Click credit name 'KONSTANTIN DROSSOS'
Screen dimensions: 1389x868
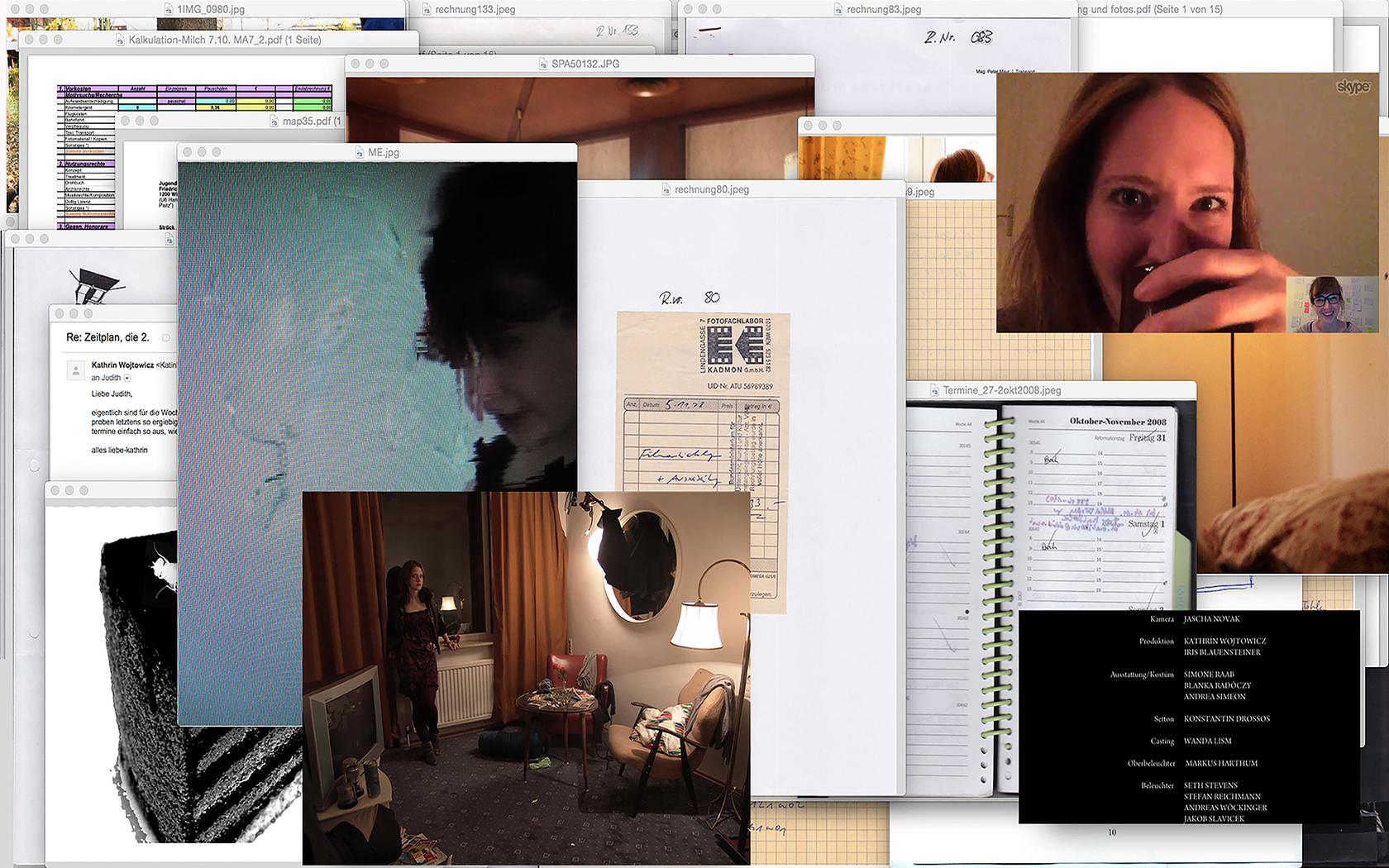[x=1226, y=719]
